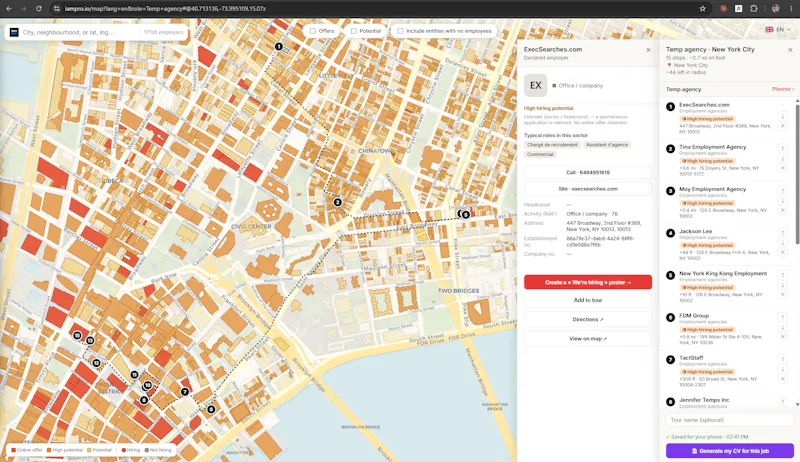Click the EX company avatar
This screenshot has height=462, width=800.
tap(536, 86)
